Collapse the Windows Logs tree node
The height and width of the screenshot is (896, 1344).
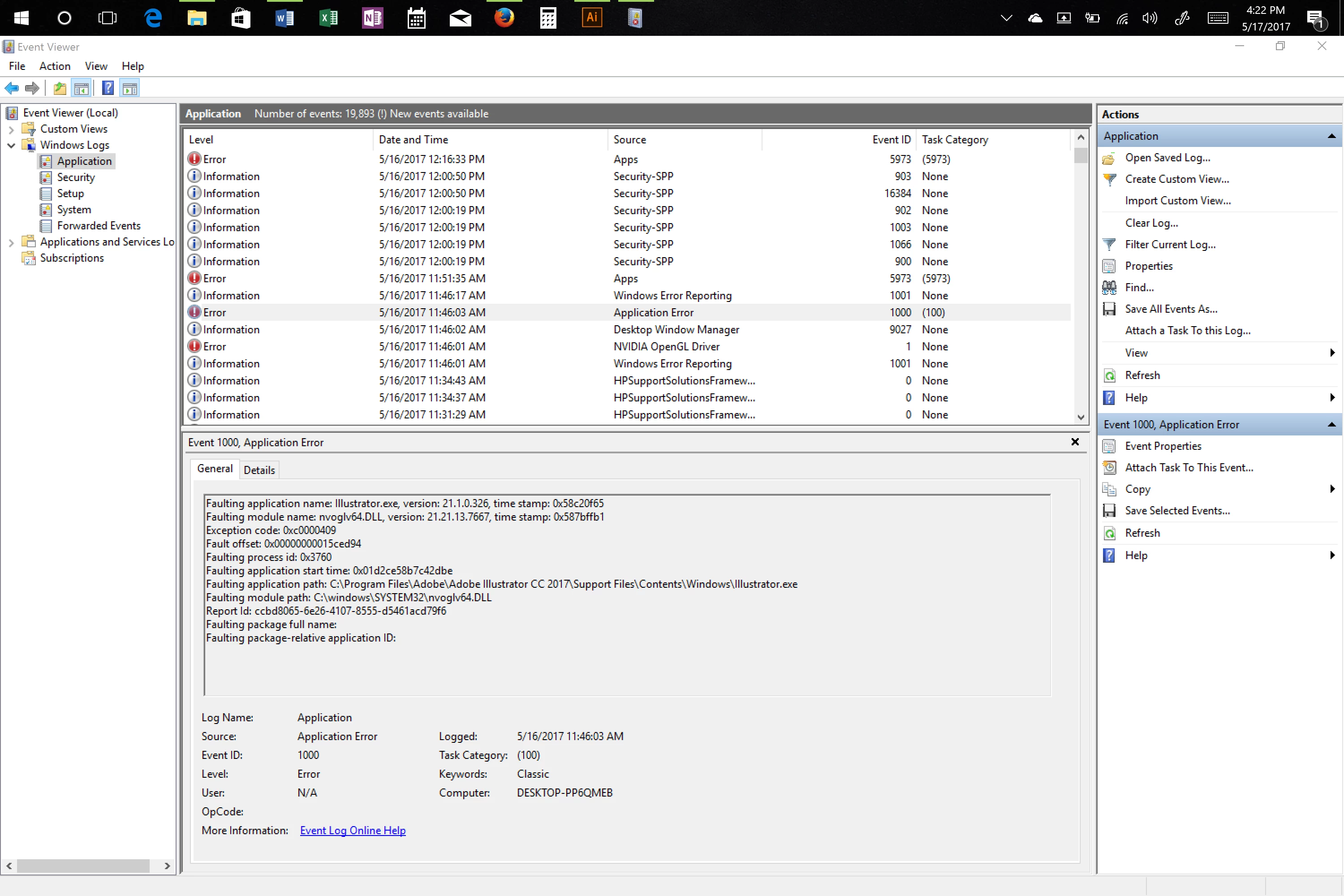pyautogui.click(x=11, y=145)
